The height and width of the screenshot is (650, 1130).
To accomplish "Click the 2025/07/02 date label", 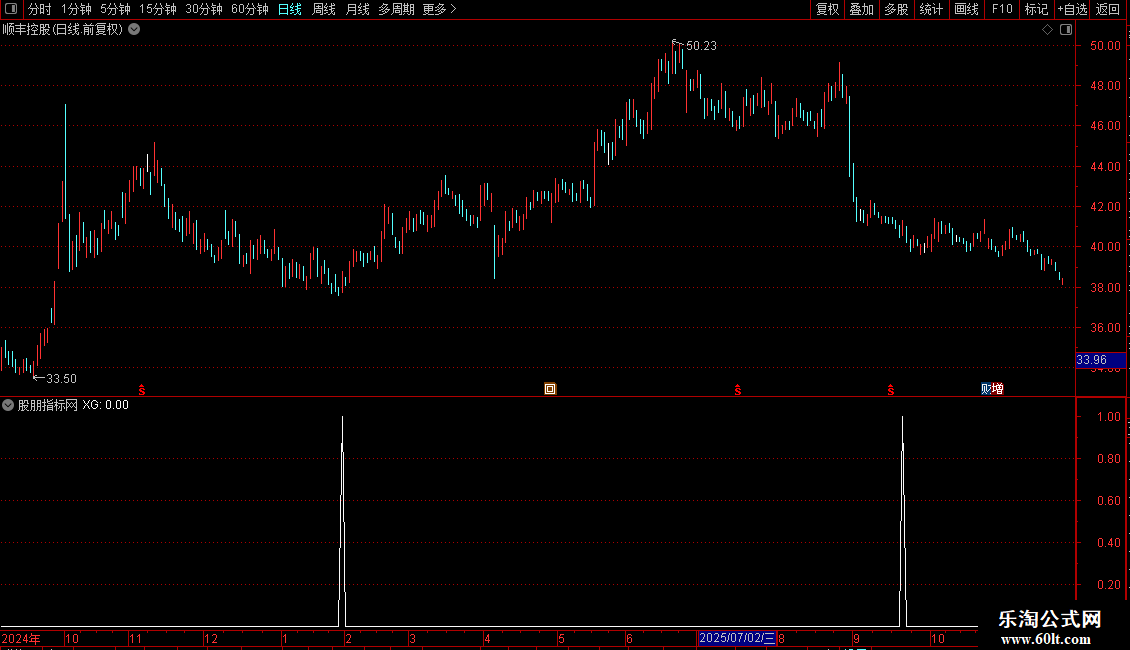I will point(737,638).
